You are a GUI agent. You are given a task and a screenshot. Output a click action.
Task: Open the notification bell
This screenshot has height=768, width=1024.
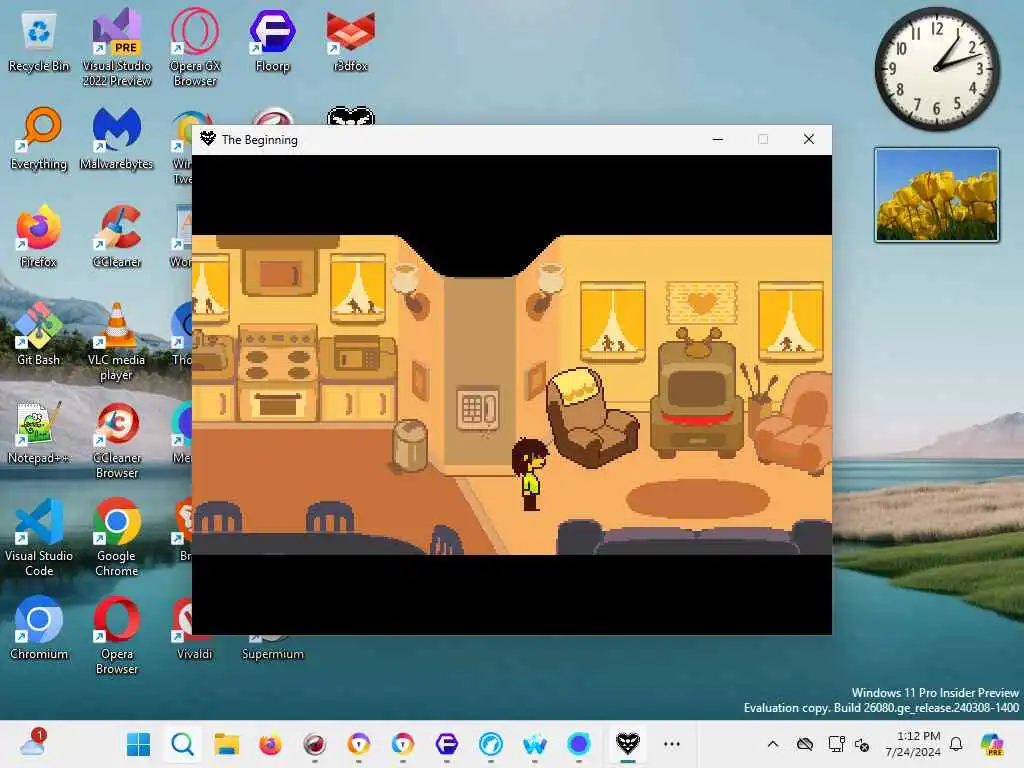click(x=956, y=744)
